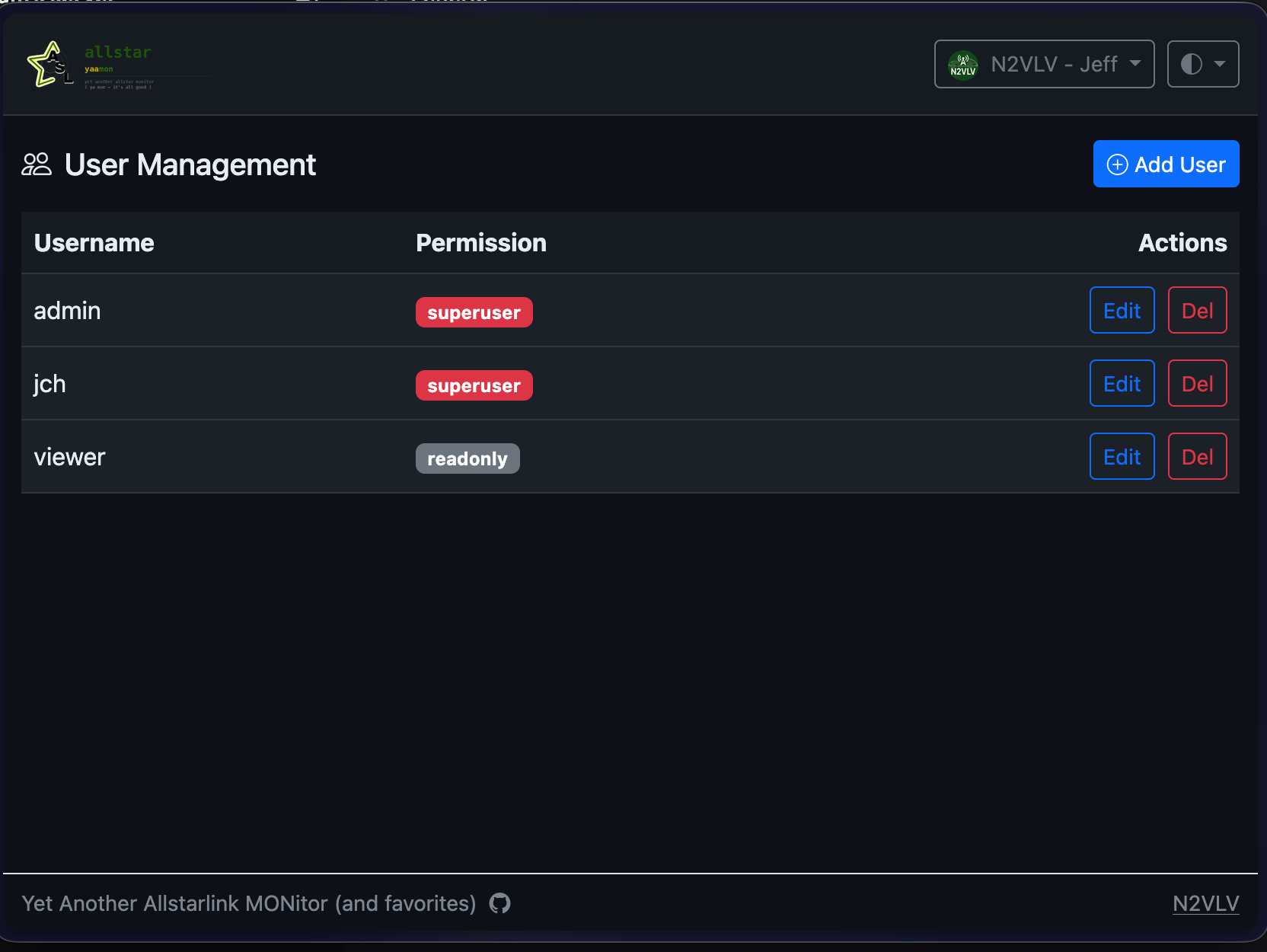Image resolution: width=1267 pixels, height=952 pixels.
Task: Select the jch username cell
Action: [x=212, y=384]
